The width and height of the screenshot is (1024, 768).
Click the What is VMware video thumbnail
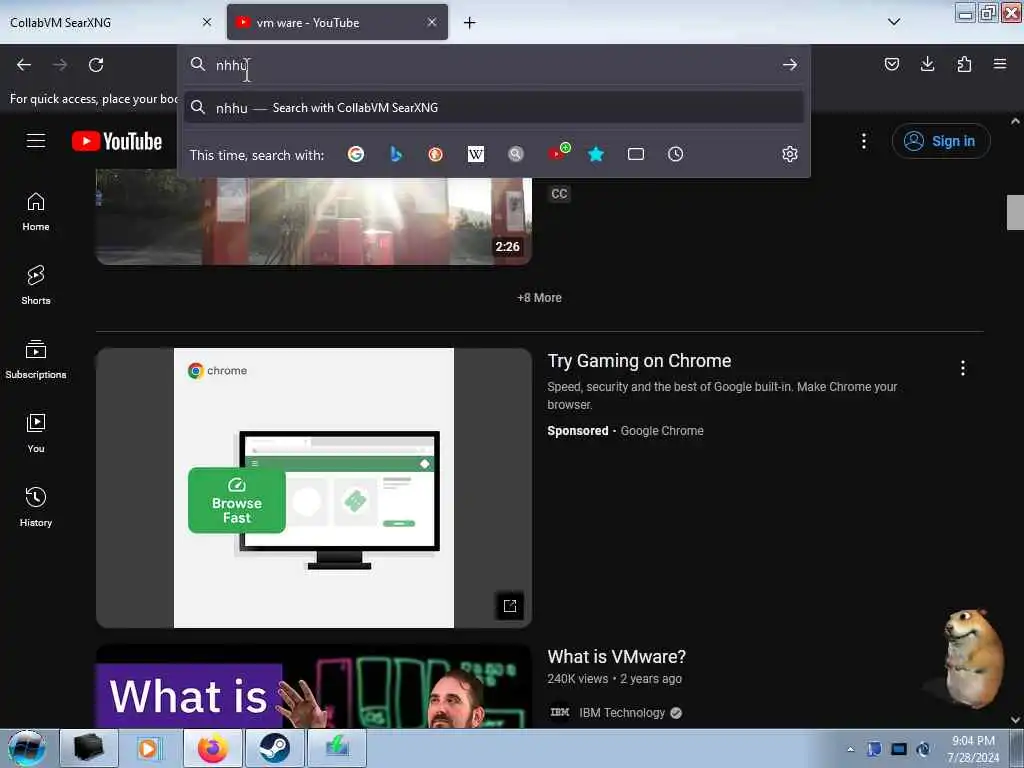313,686
